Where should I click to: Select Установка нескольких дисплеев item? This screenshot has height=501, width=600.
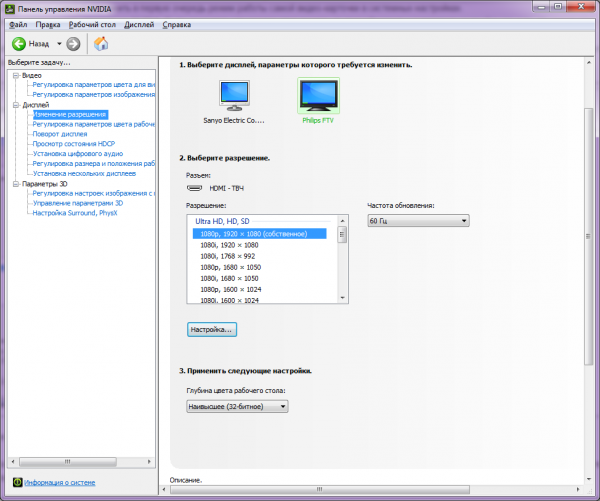pos(84,174)
